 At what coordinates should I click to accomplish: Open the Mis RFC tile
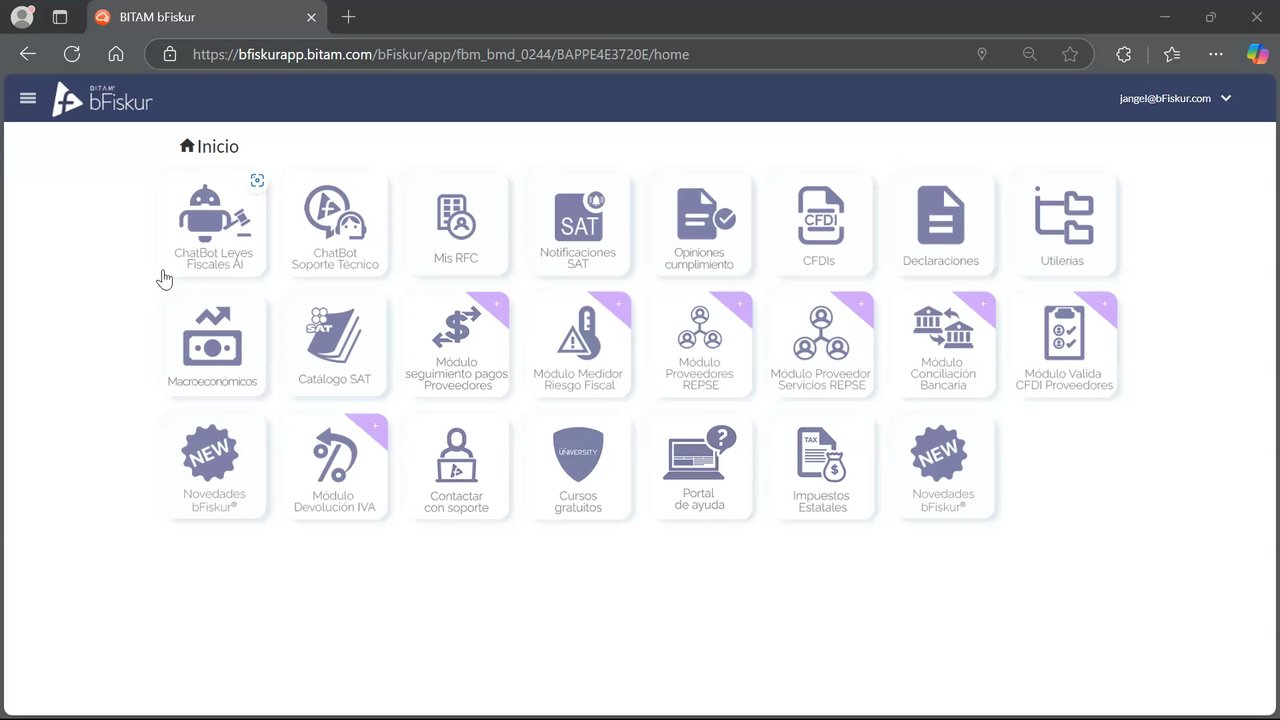coord(456,226)
